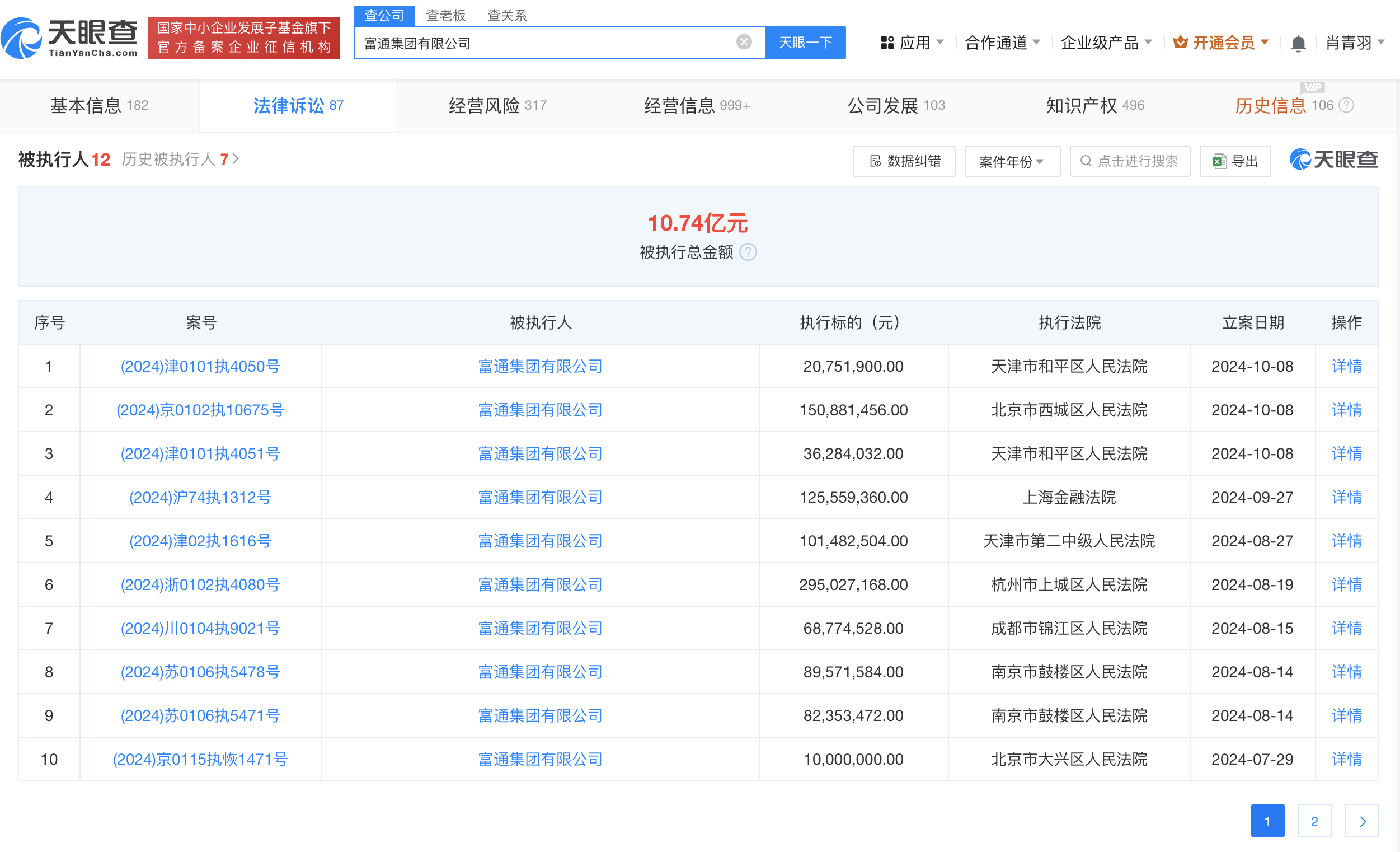1400x852 pixels.
Task: Open case (2024)沪74执1312号
Action: [200, 497]
